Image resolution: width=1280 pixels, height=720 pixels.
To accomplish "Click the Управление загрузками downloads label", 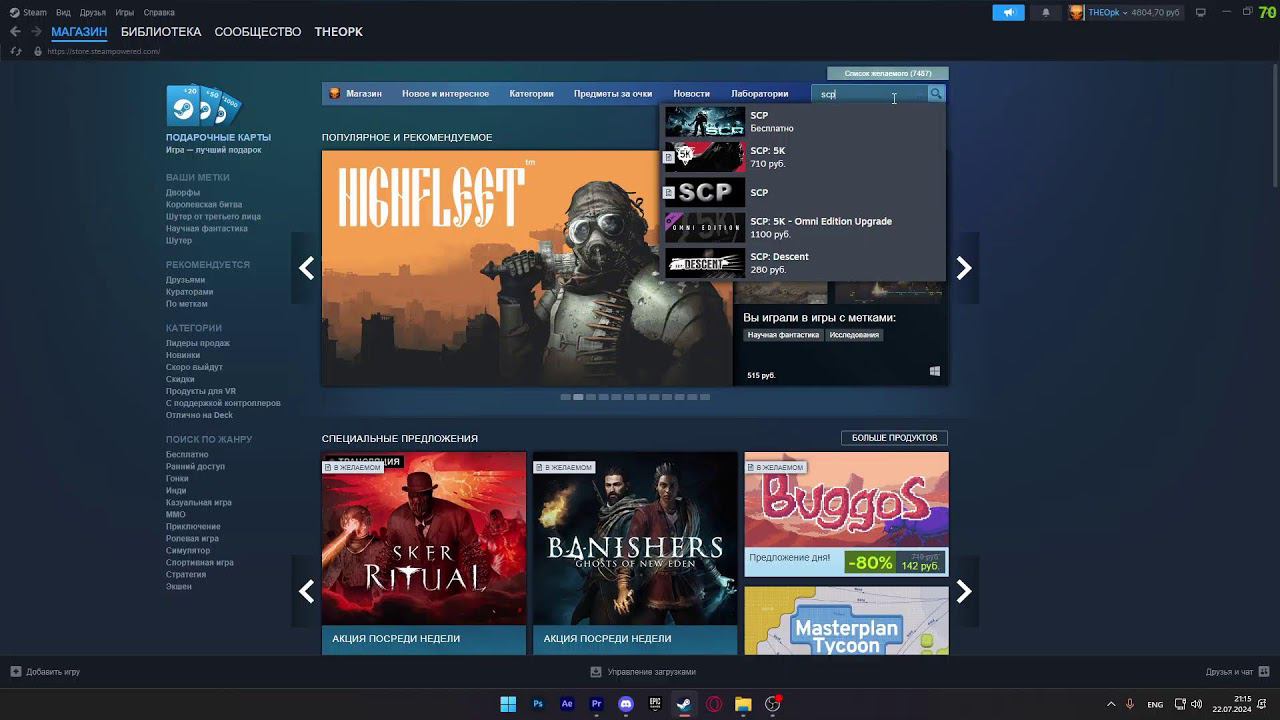I will (x=651, y=672).
